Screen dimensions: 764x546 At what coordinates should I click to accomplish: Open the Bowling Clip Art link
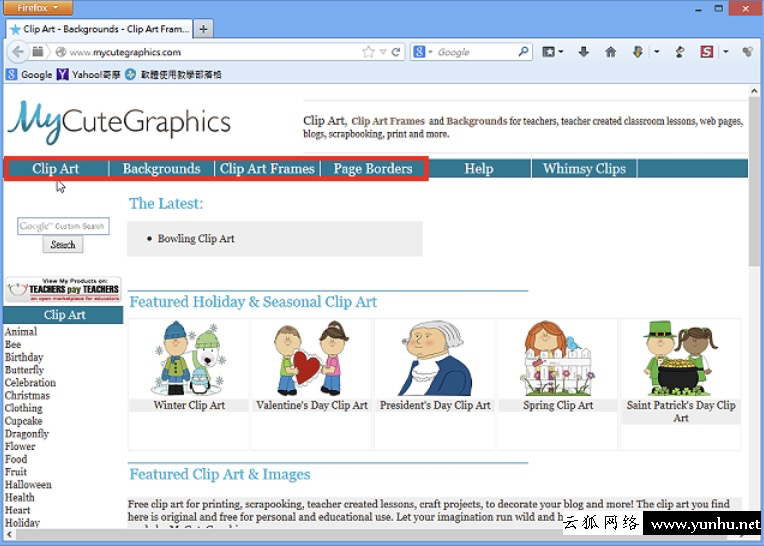pyautogui.click(x=196, y=239)
